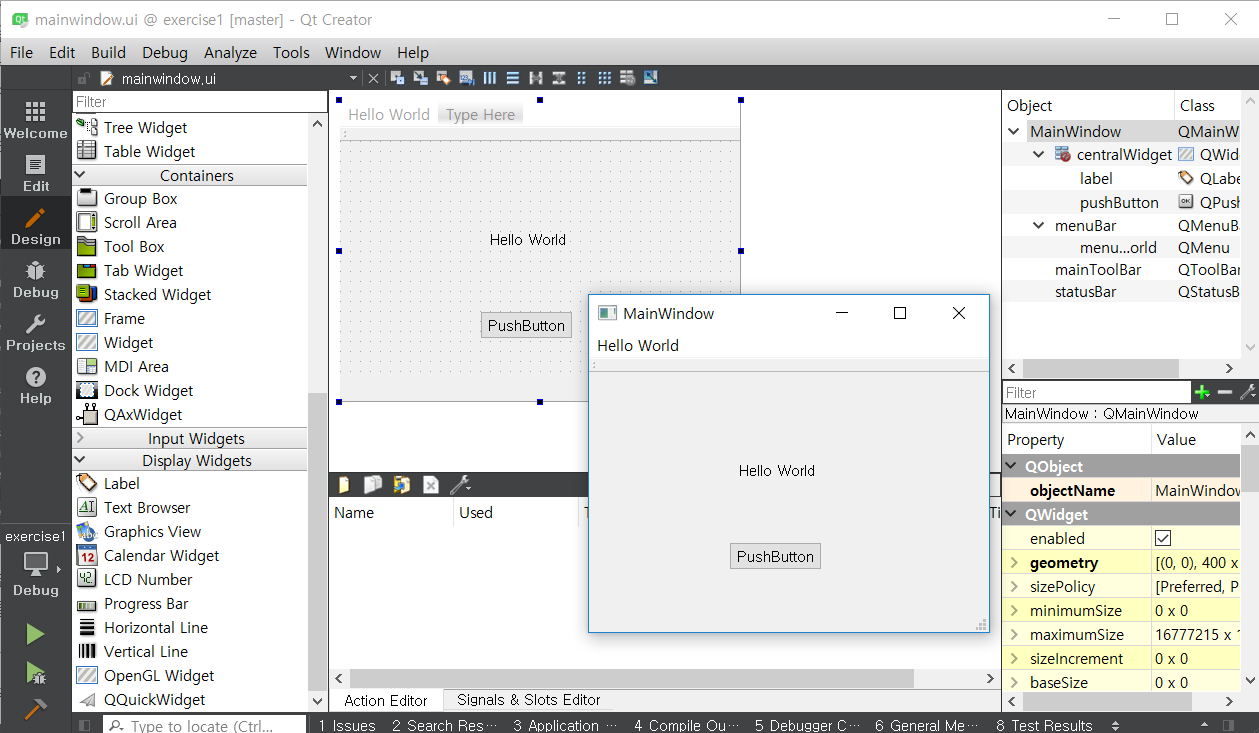Collapse MainWindow in Object tree
1259x733 pixels.
1014,131
